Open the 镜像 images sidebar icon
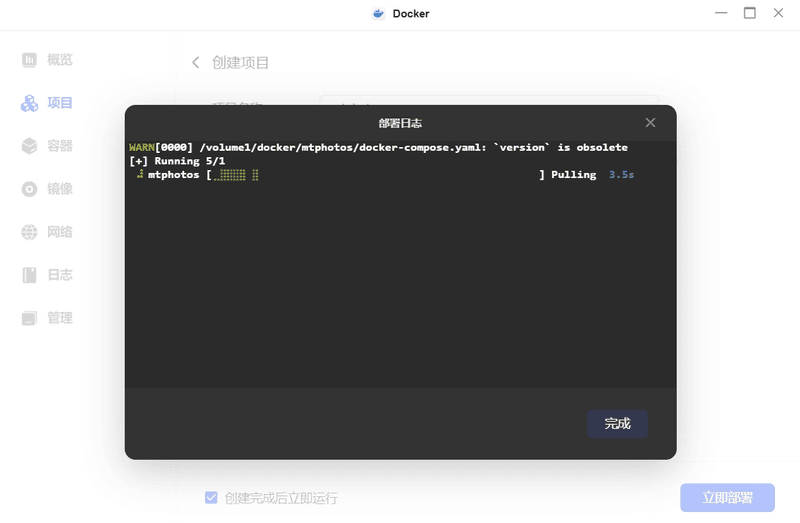The image size is (800, 523). (29, 189)
